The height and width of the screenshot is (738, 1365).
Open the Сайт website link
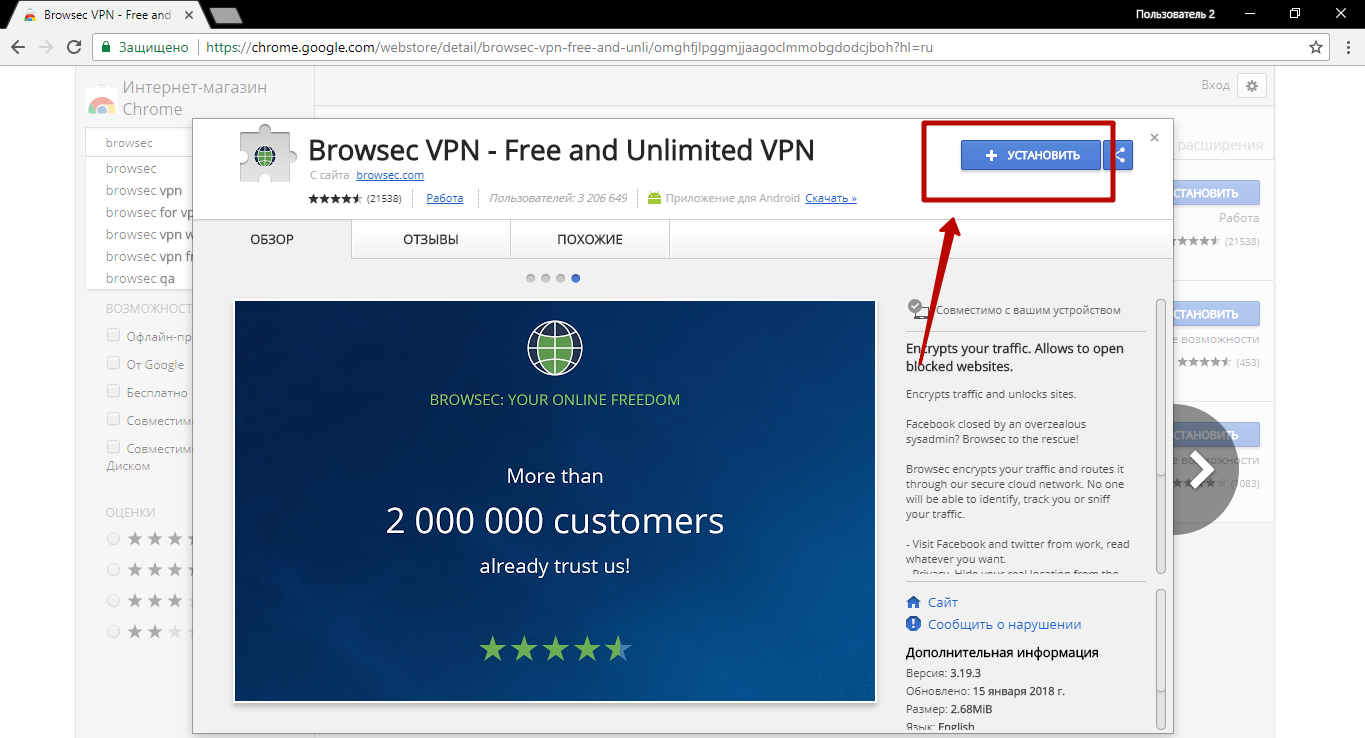943,602
